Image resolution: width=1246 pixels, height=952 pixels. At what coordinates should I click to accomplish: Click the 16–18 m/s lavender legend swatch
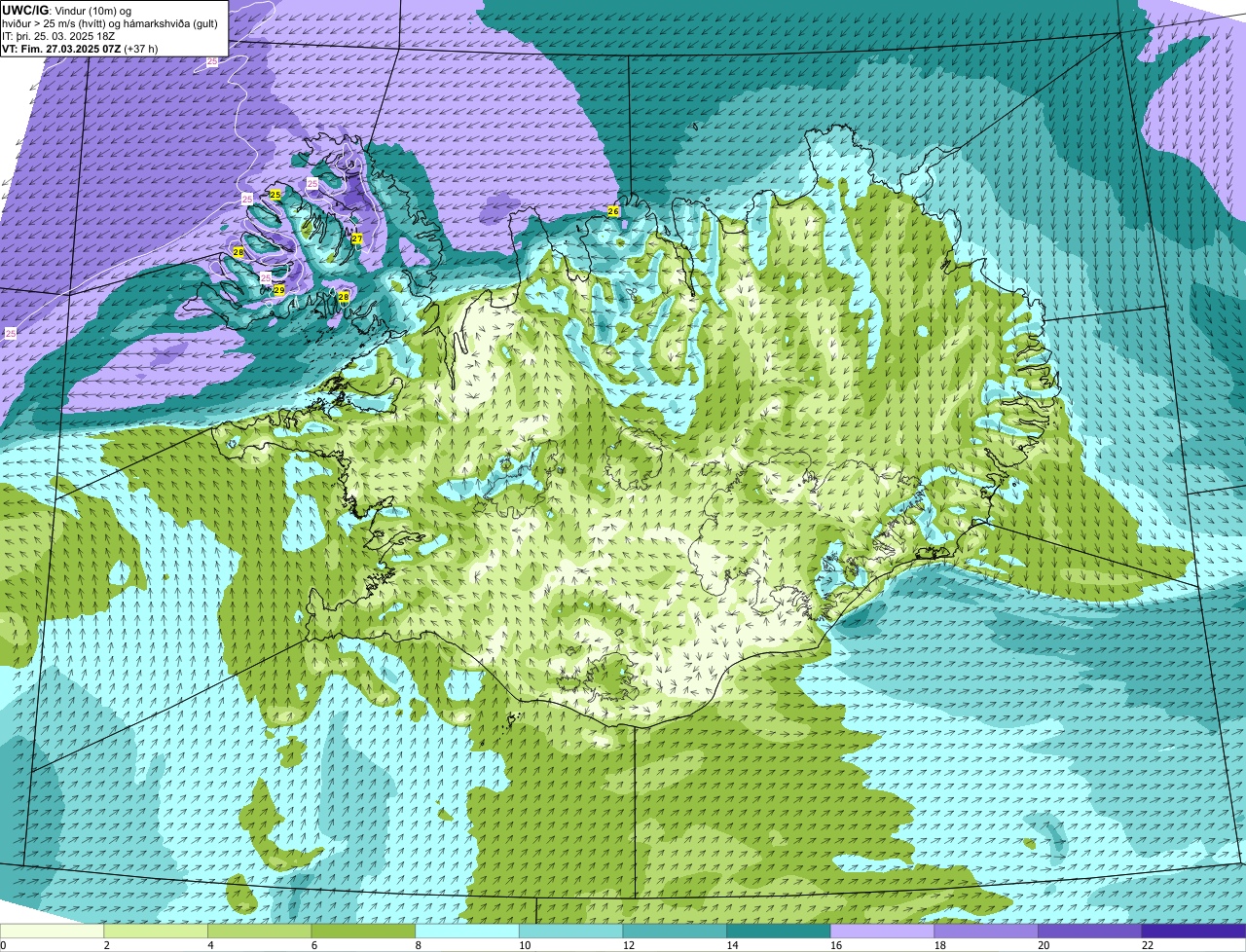click(882, 931)
